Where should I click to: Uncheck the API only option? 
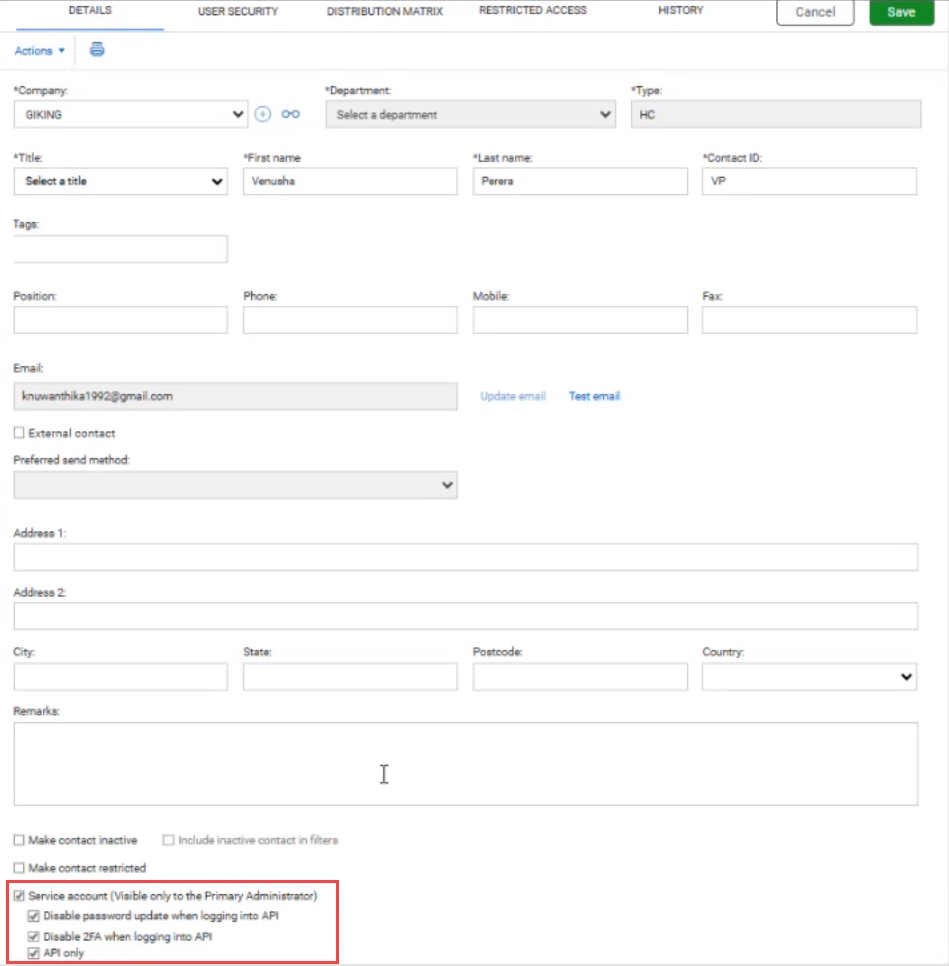(34, 953)
